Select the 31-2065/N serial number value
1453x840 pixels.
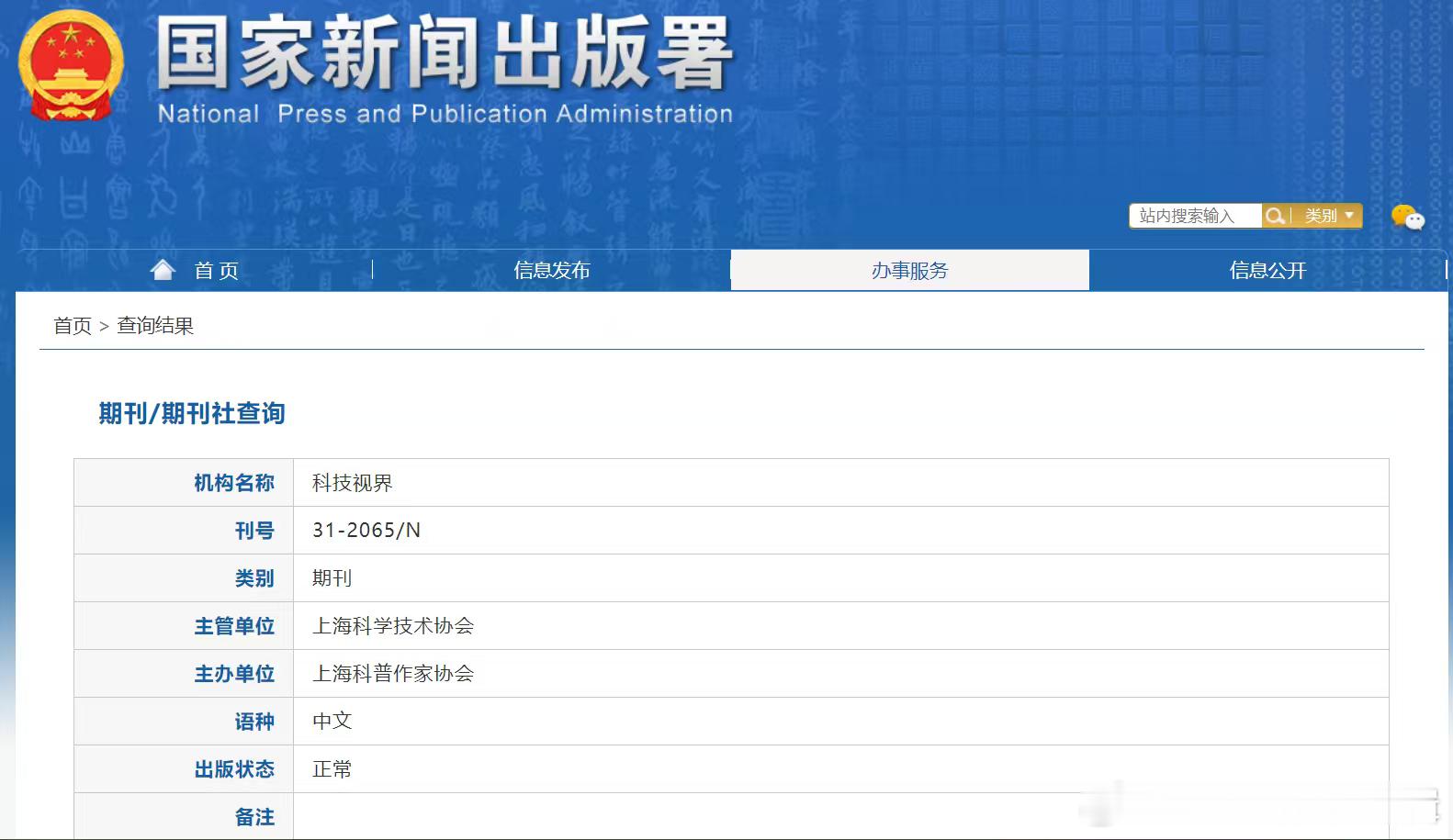(366, 531)
